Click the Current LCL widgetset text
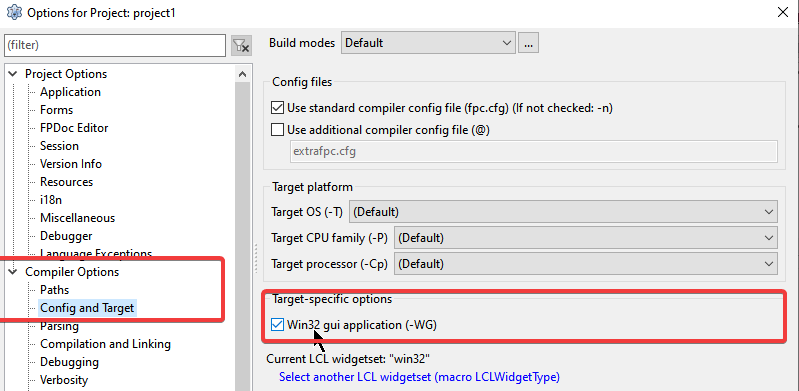 [348, 359]
